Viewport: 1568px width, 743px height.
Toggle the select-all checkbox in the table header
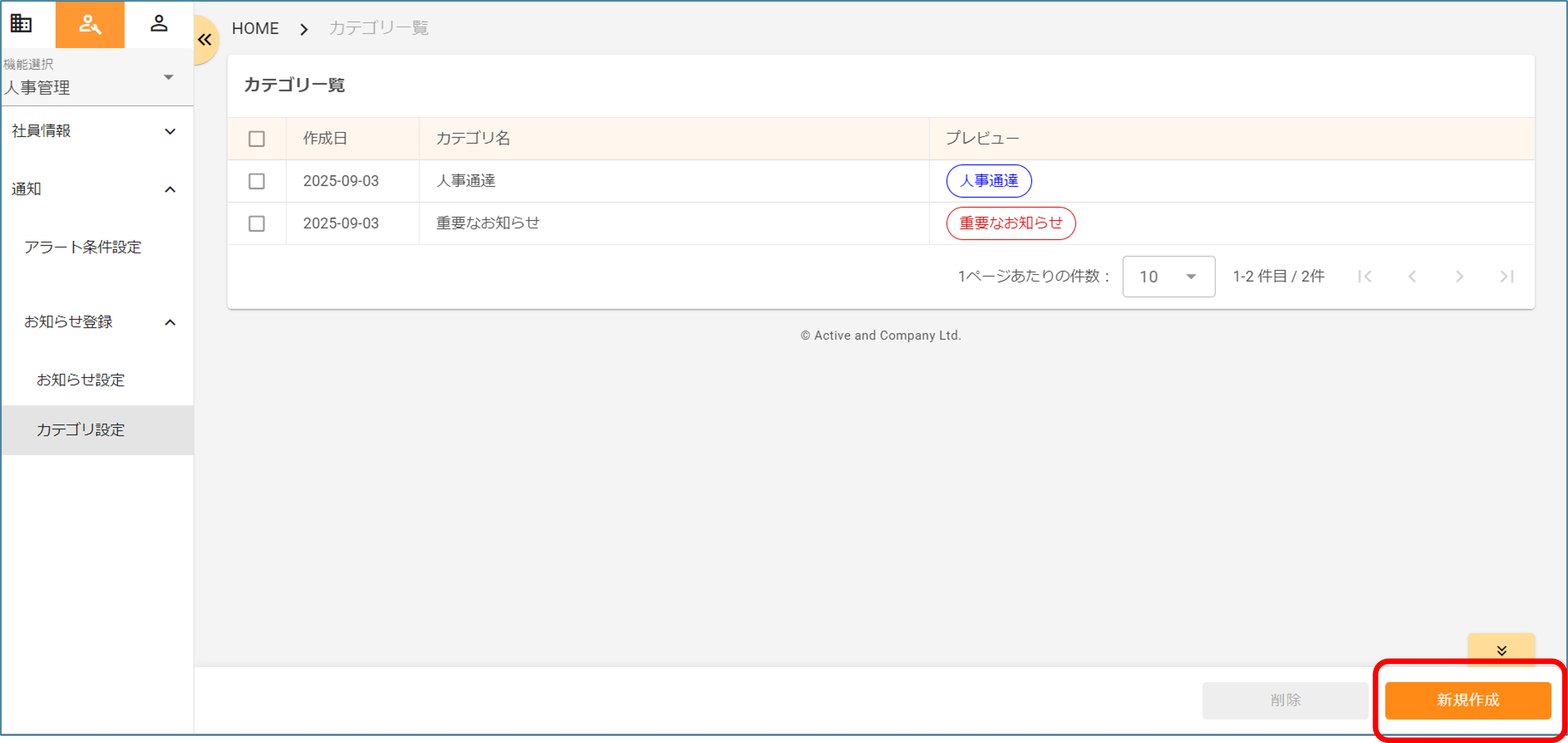tap(256, 139)
